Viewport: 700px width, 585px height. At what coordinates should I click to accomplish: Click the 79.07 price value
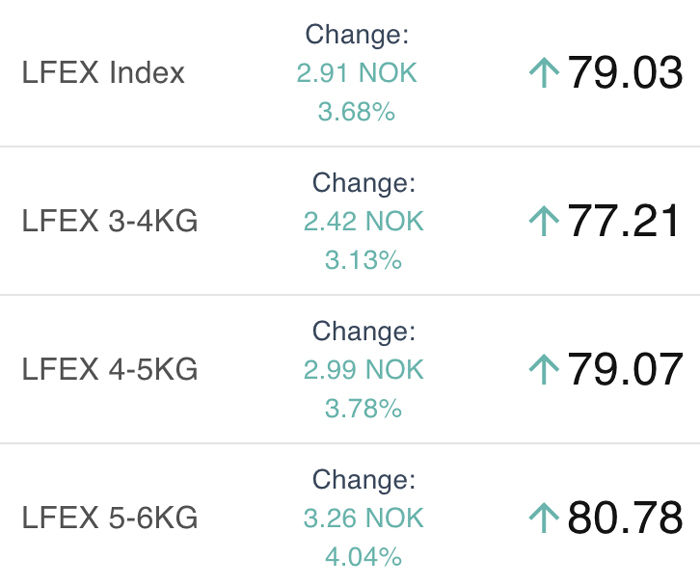click(625, 369)
